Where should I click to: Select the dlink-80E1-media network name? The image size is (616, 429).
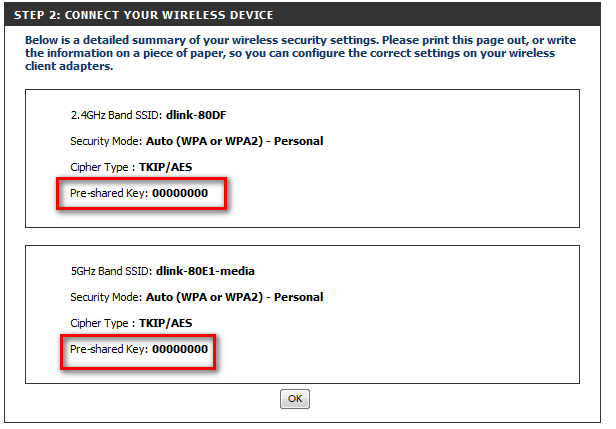(213, 271)
